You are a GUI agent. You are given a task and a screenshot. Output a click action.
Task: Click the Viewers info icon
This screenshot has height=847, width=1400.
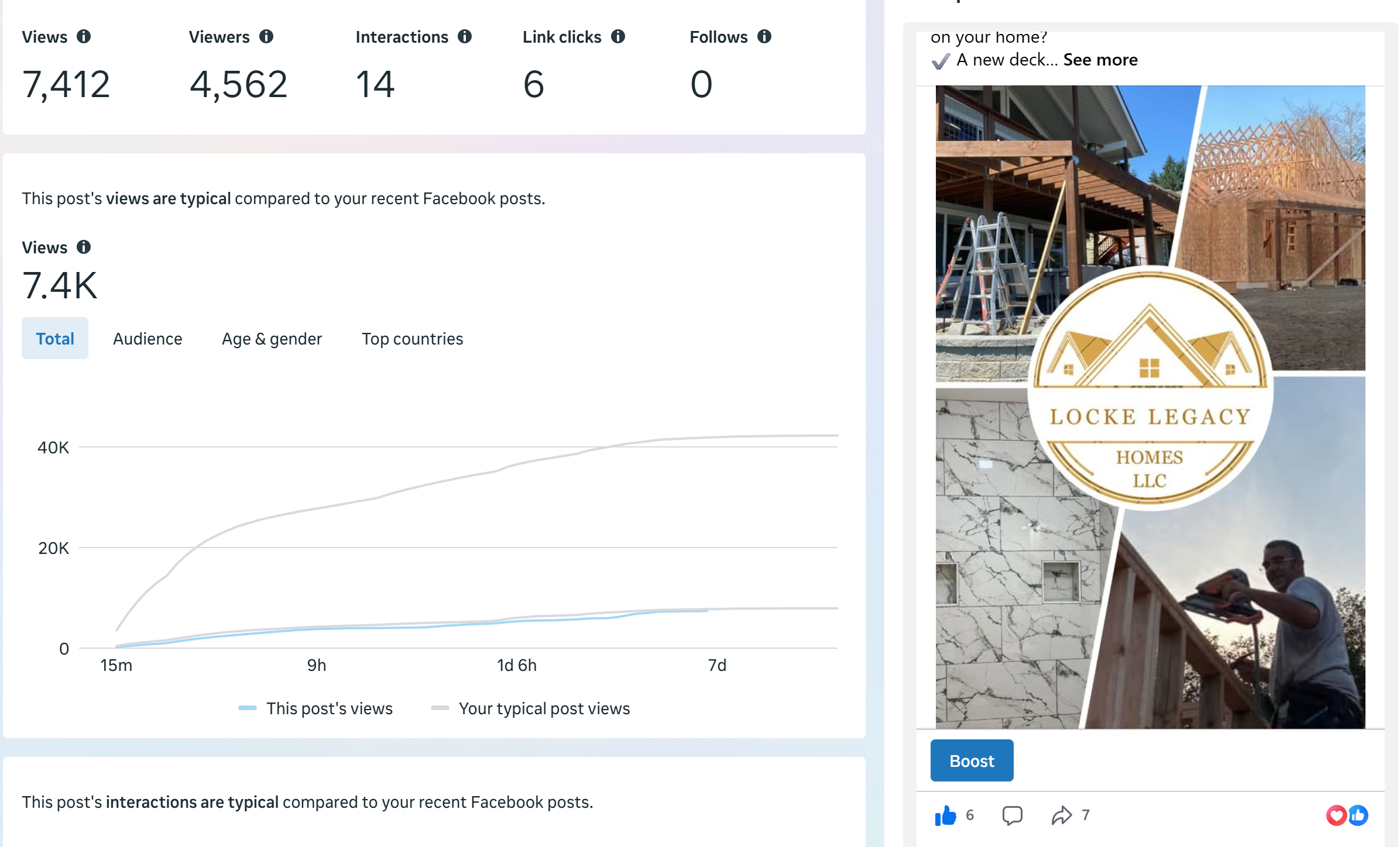[x=266, y=37]
